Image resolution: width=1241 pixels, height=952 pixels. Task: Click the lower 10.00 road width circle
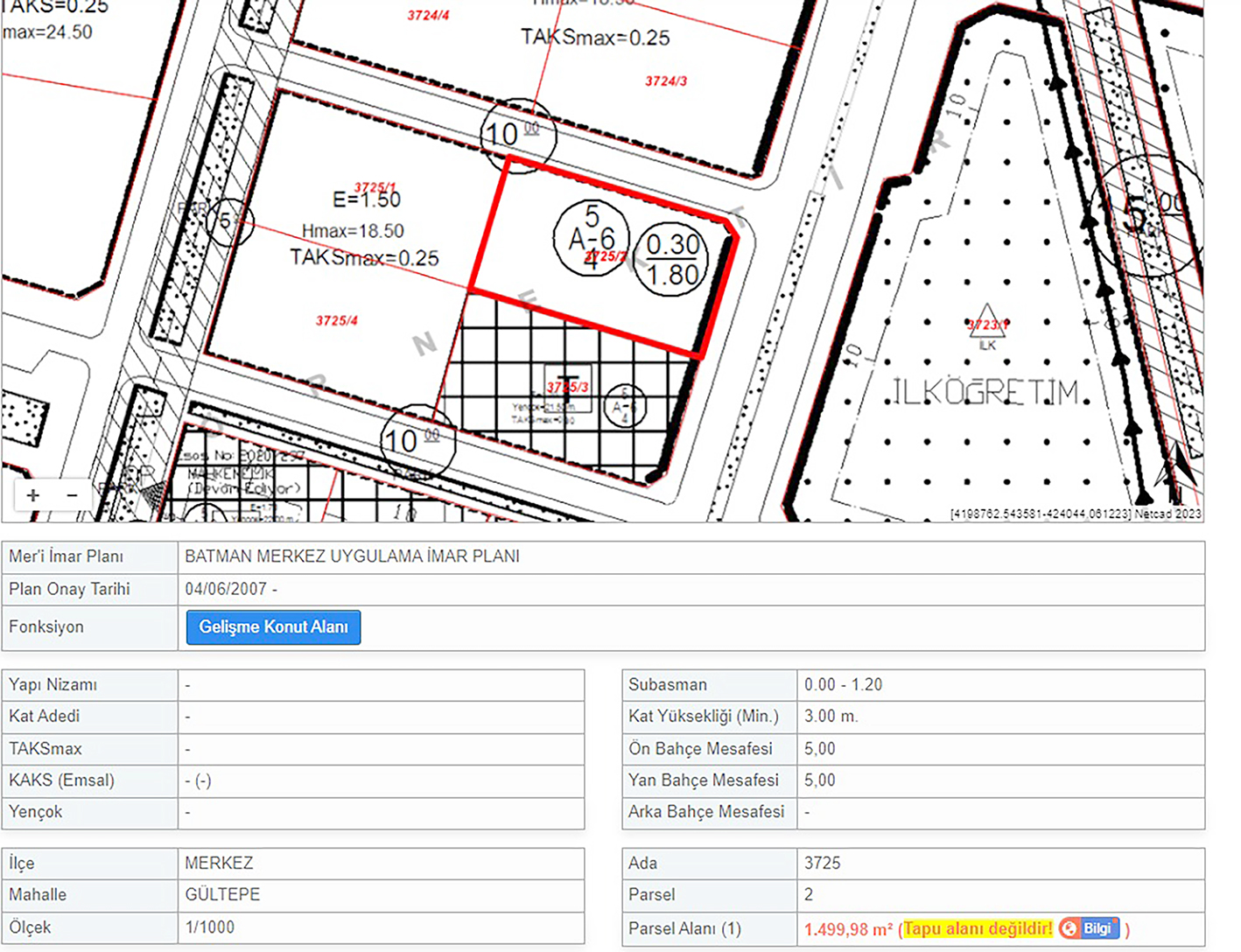(x=417, y=440)
